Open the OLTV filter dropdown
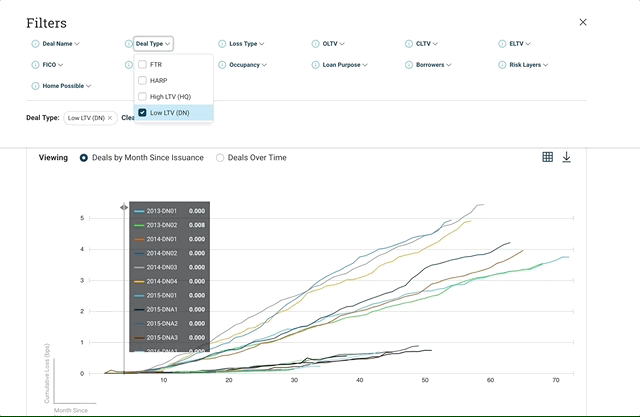This screenshot has width=640, height=417. click(x=333, y=44)
